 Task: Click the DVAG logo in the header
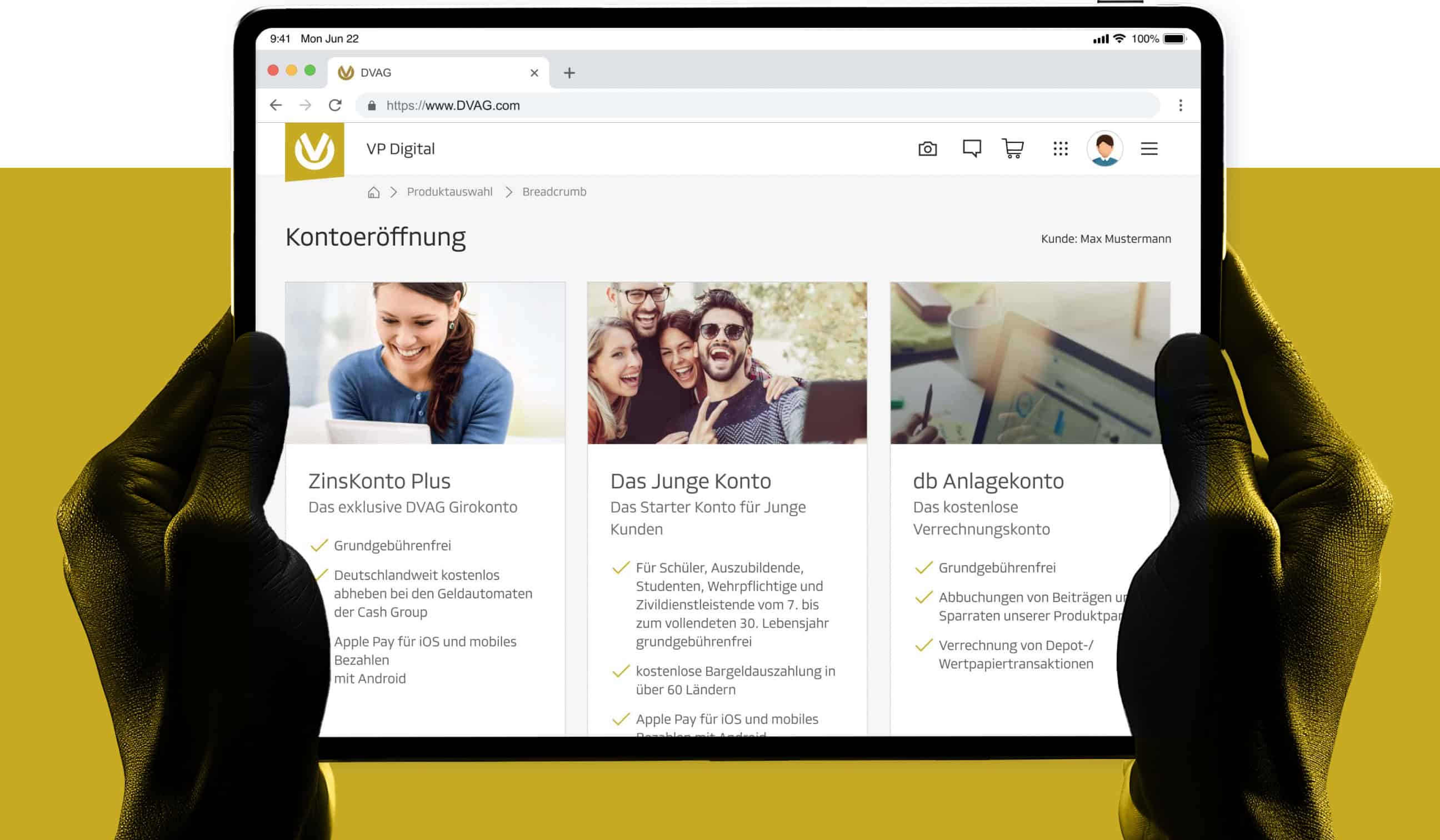coord(314,151)
